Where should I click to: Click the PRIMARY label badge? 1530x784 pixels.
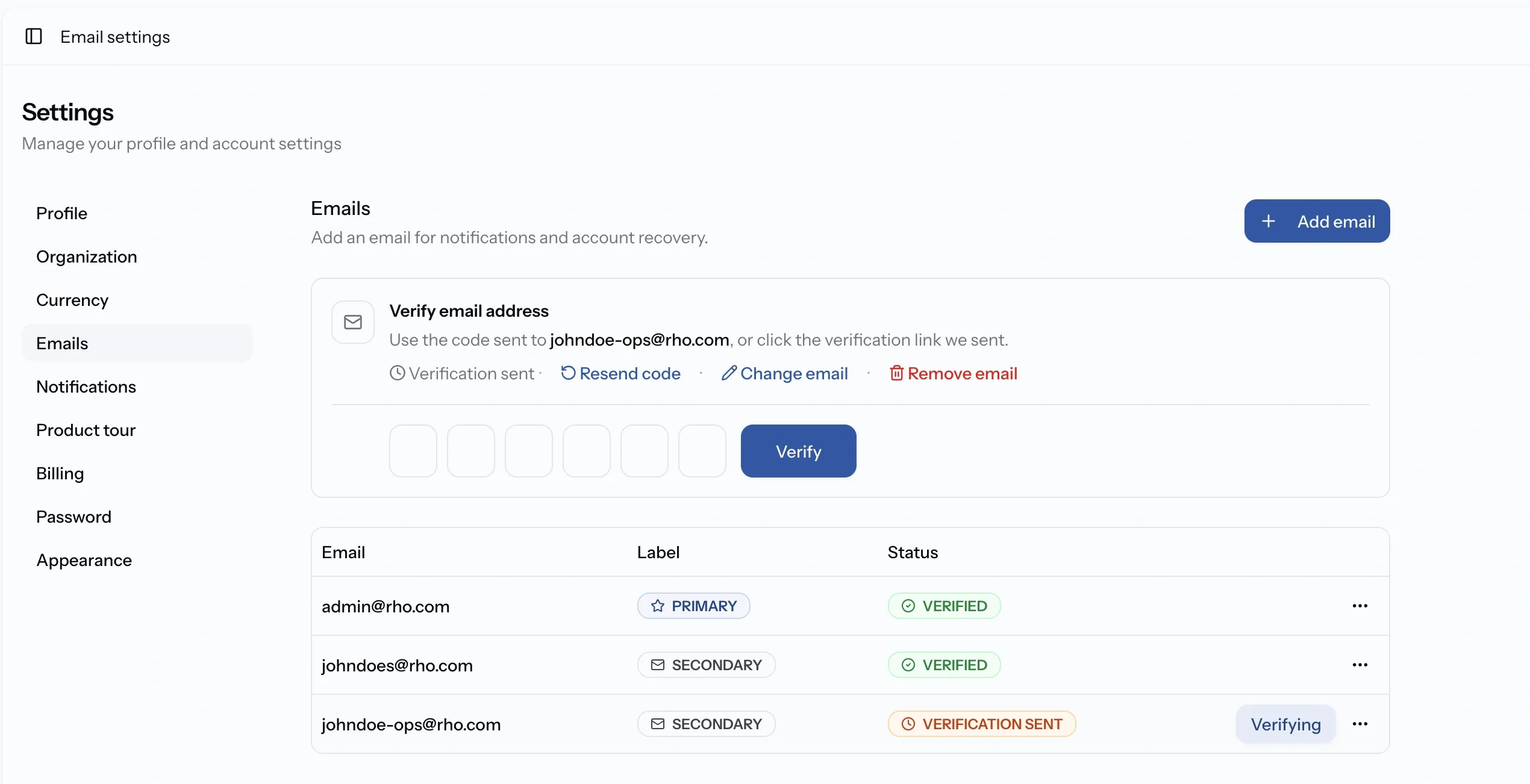tap(693, 606)
